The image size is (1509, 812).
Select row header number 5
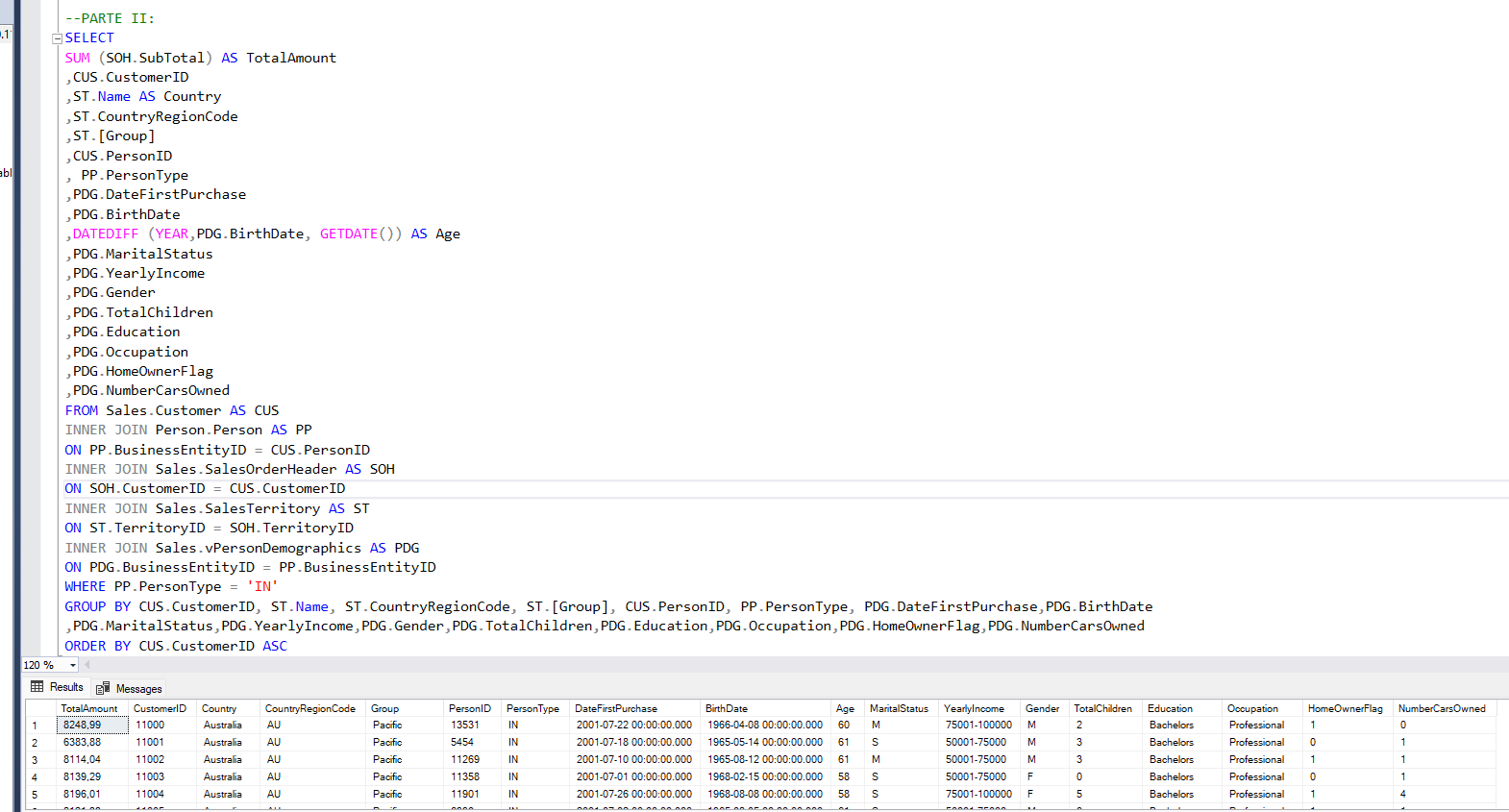coord(40,795)
